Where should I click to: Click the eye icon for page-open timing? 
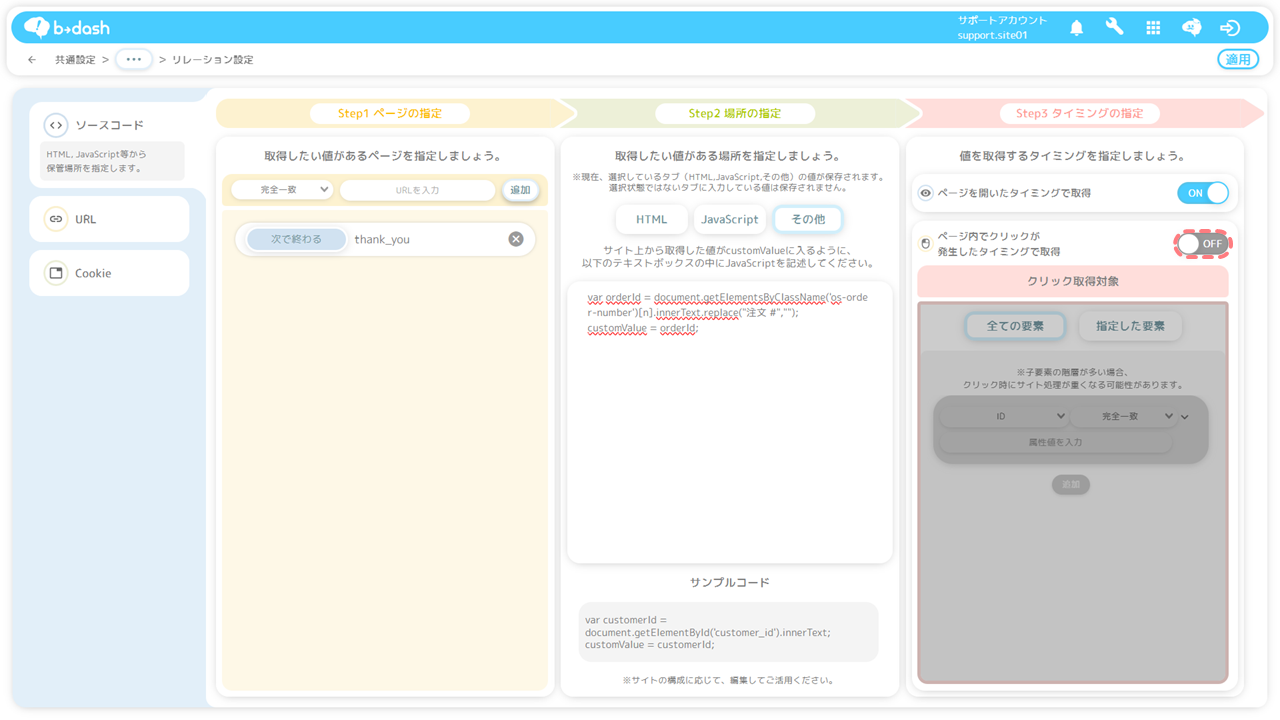[926, 193]
